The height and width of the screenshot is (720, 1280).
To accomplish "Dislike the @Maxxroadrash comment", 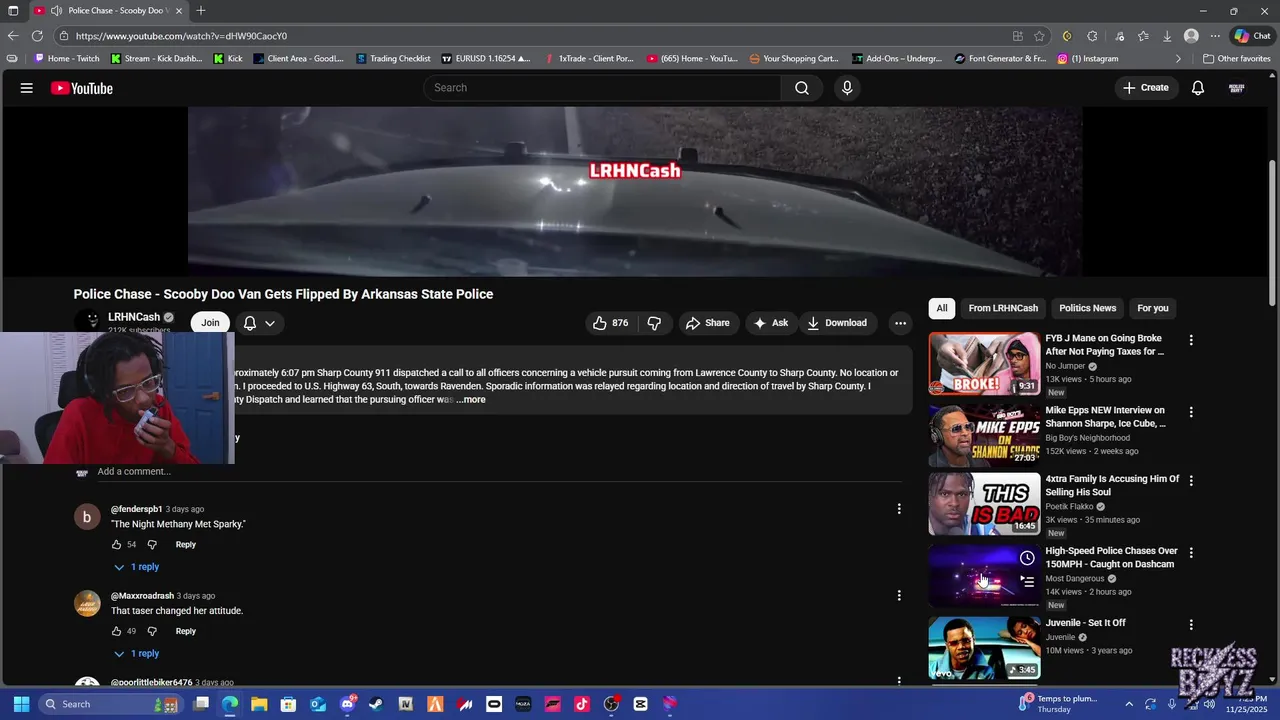I will 152,631.
